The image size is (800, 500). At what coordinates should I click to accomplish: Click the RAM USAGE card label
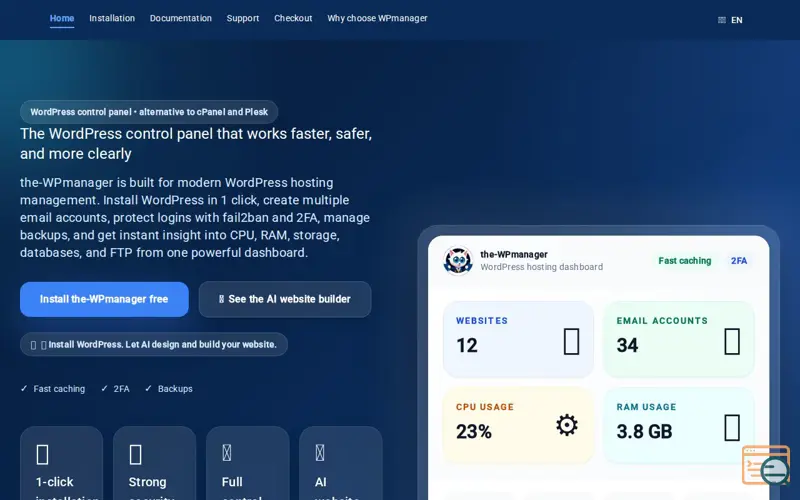pos(646,407)
